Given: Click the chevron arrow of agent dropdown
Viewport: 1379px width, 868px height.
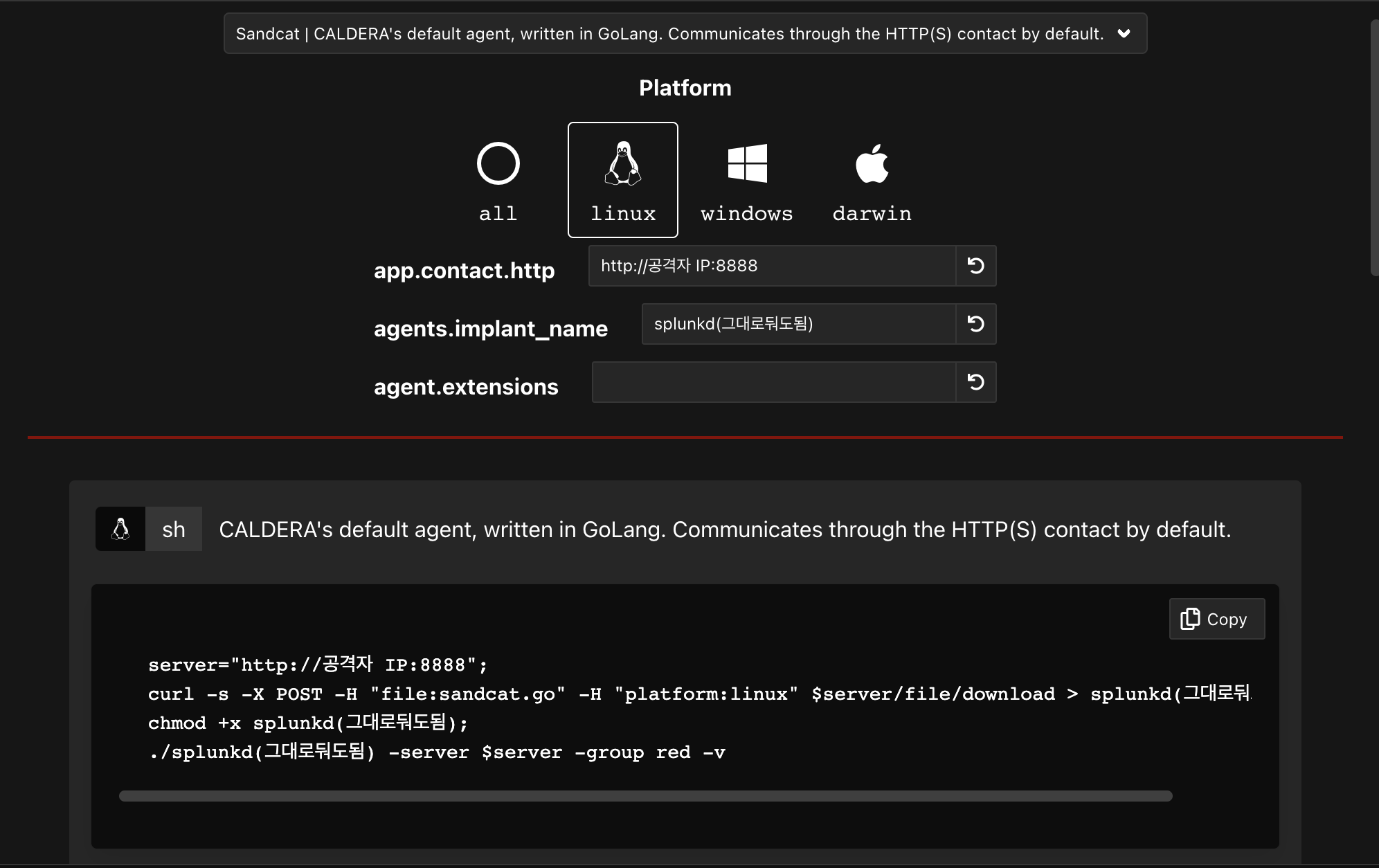Looking at the screenshot, I should coord(1124,34).
